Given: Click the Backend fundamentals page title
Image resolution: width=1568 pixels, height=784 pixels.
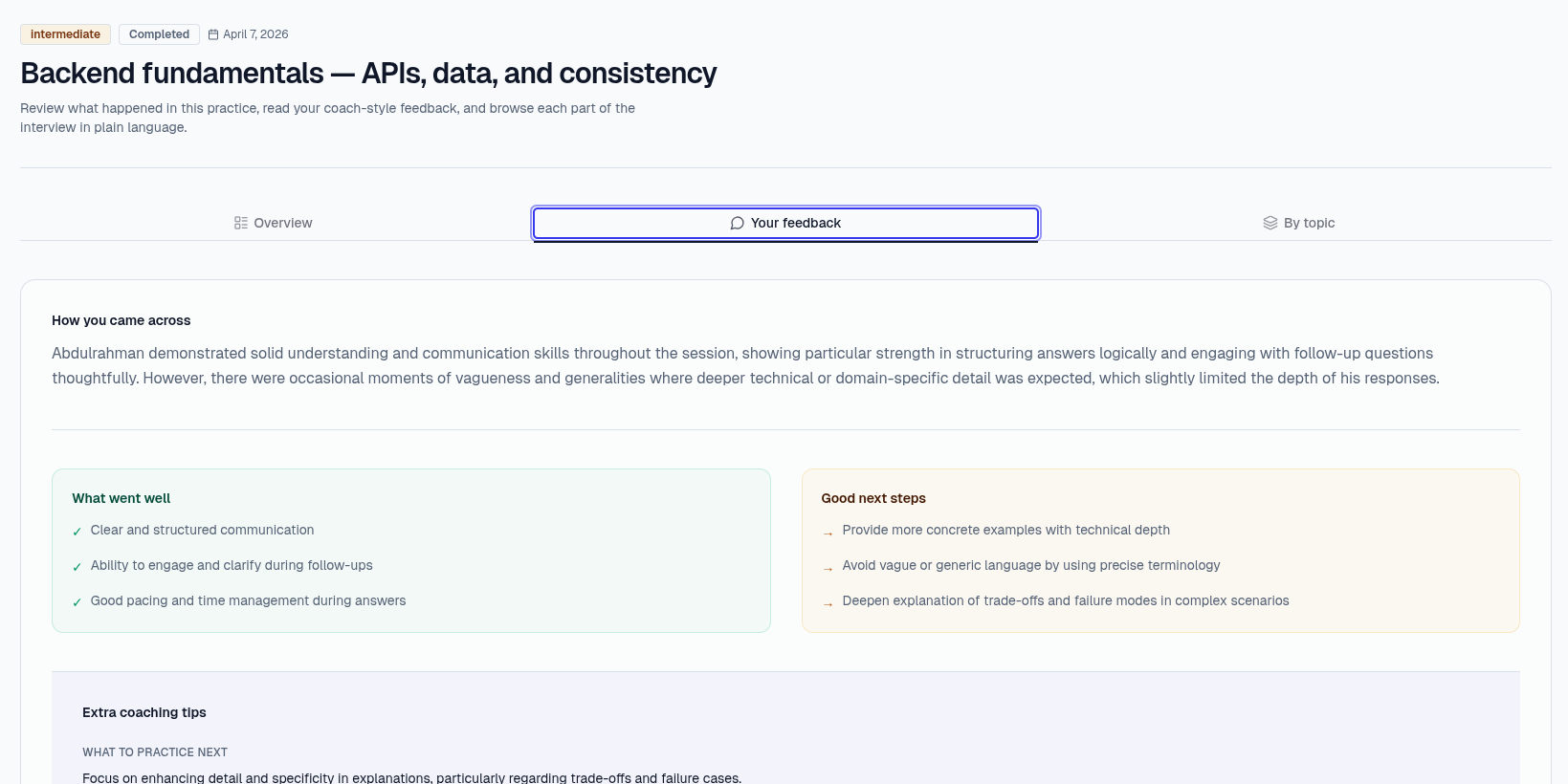Looking at the screenshot, I should coord(368,74).
